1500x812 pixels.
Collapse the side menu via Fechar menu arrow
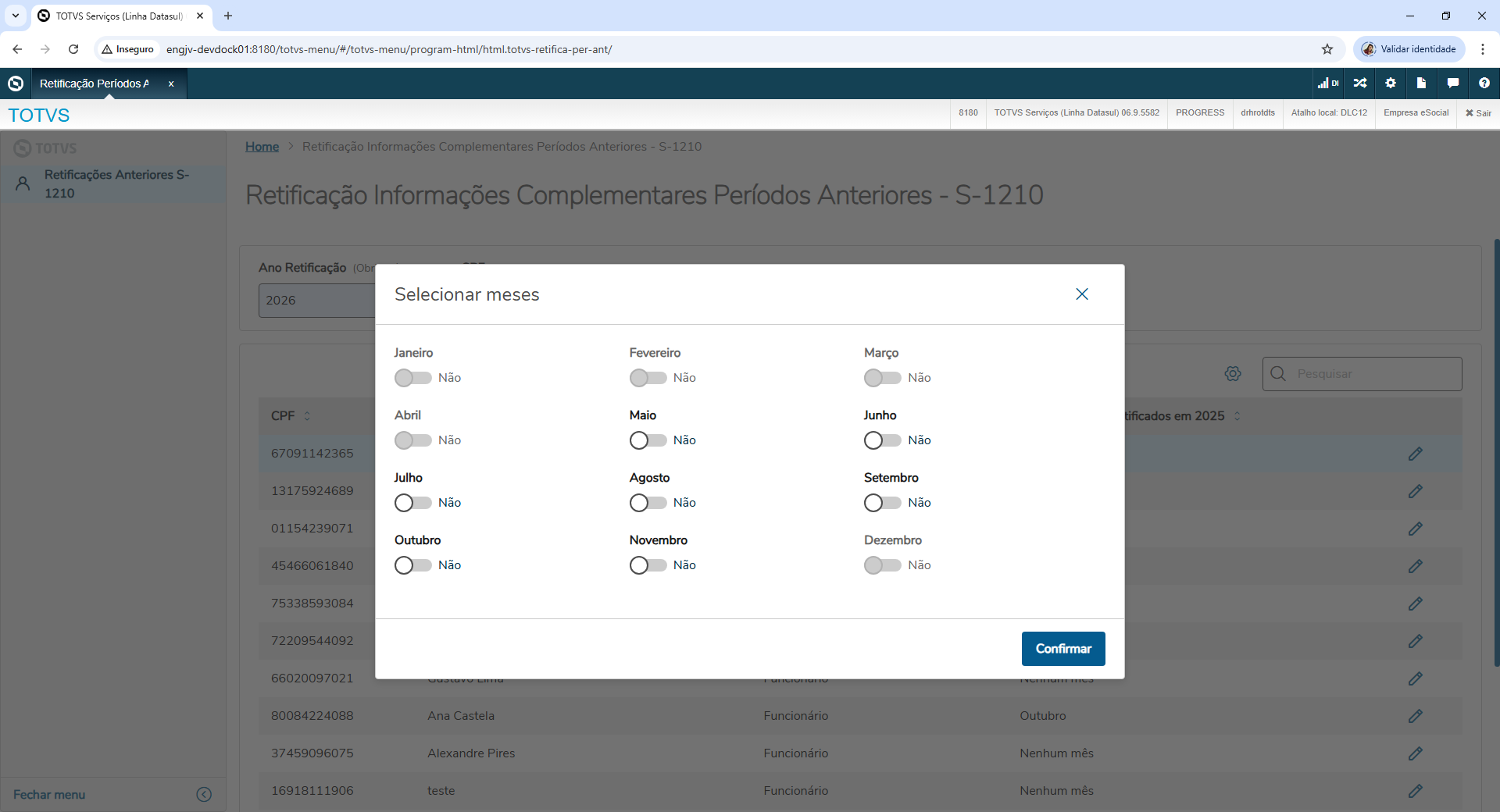coord(204,794)
